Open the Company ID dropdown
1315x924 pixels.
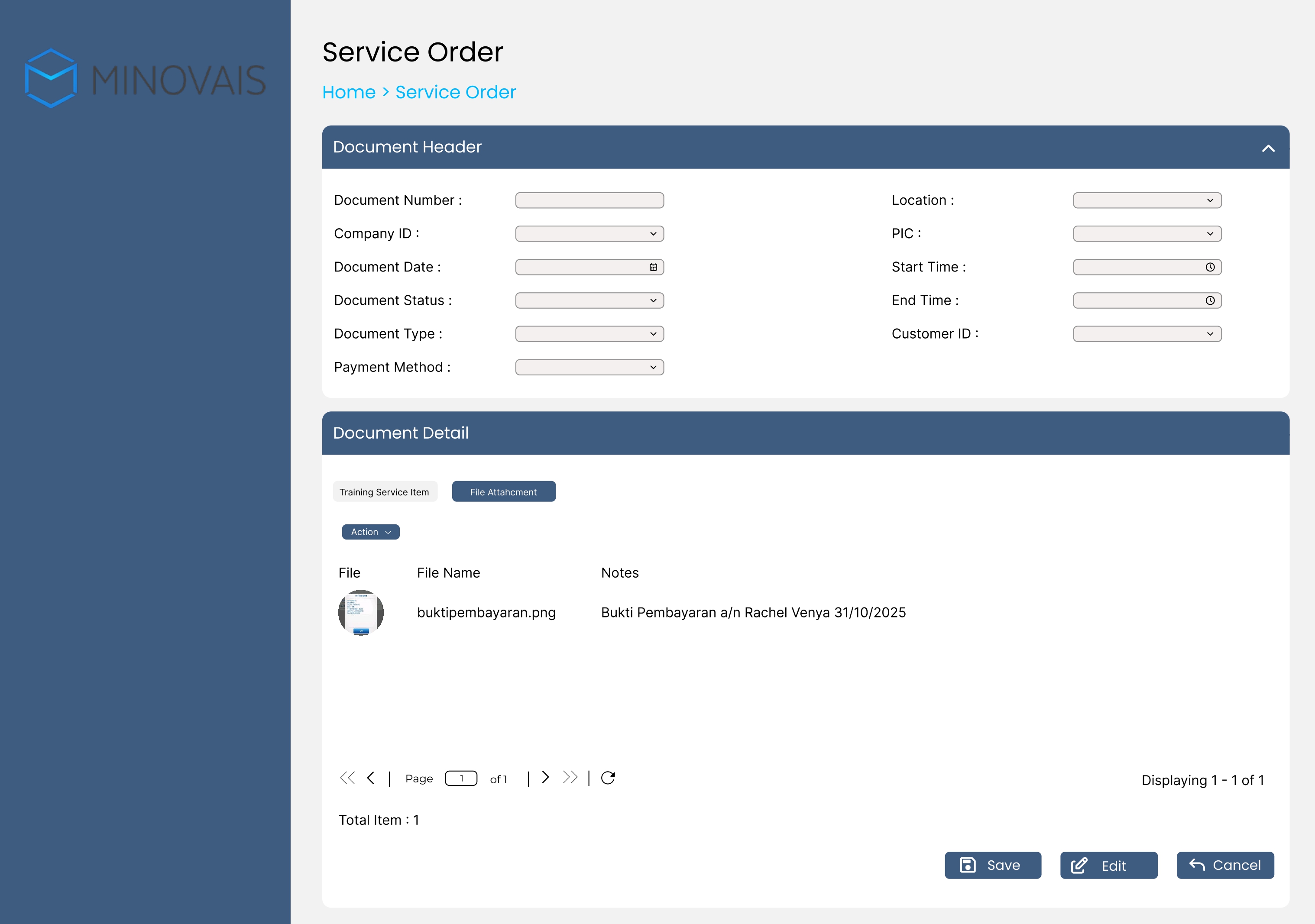(x=589, y=233)
